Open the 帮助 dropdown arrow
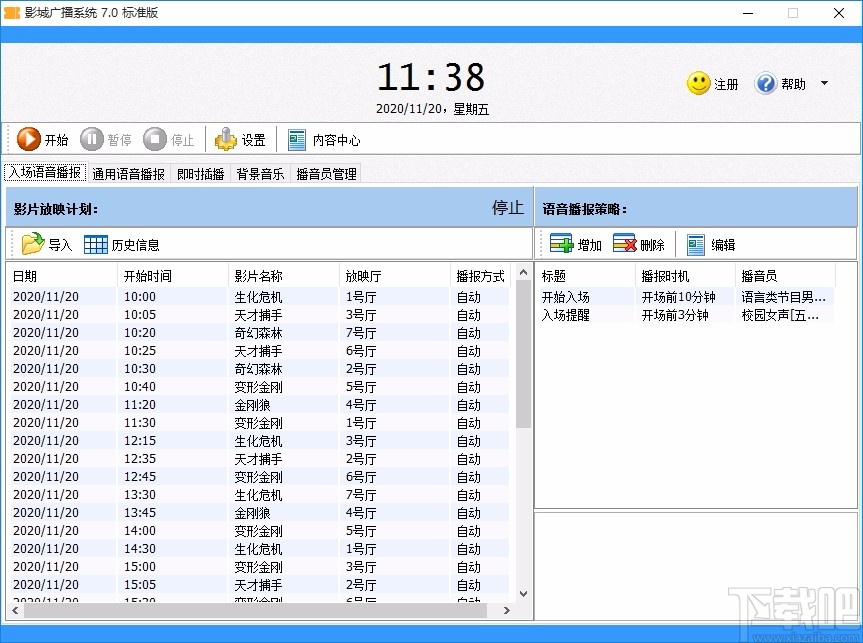The image size is (863, 643). point(823,84)
